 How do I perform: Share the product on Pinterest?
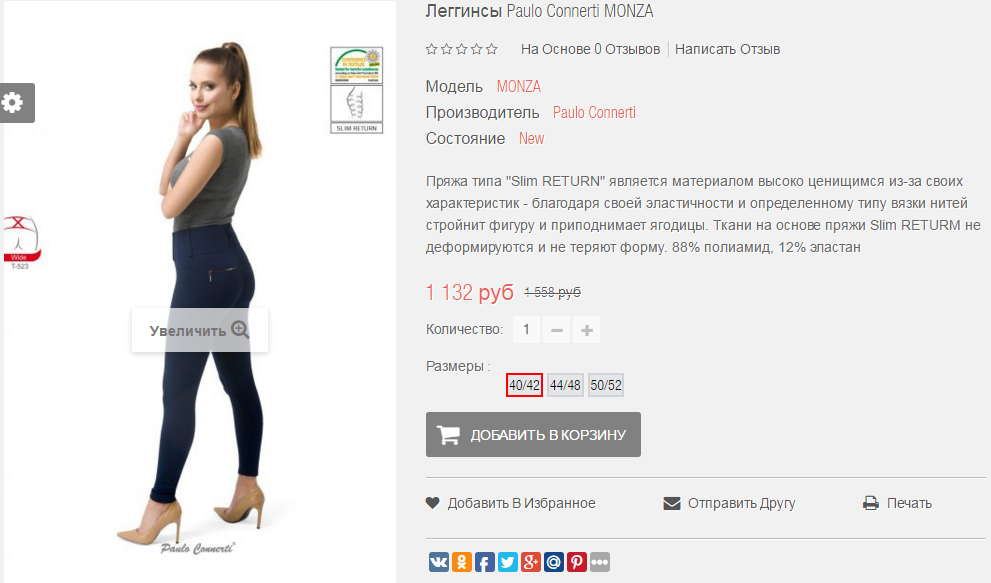click(576, 562)
